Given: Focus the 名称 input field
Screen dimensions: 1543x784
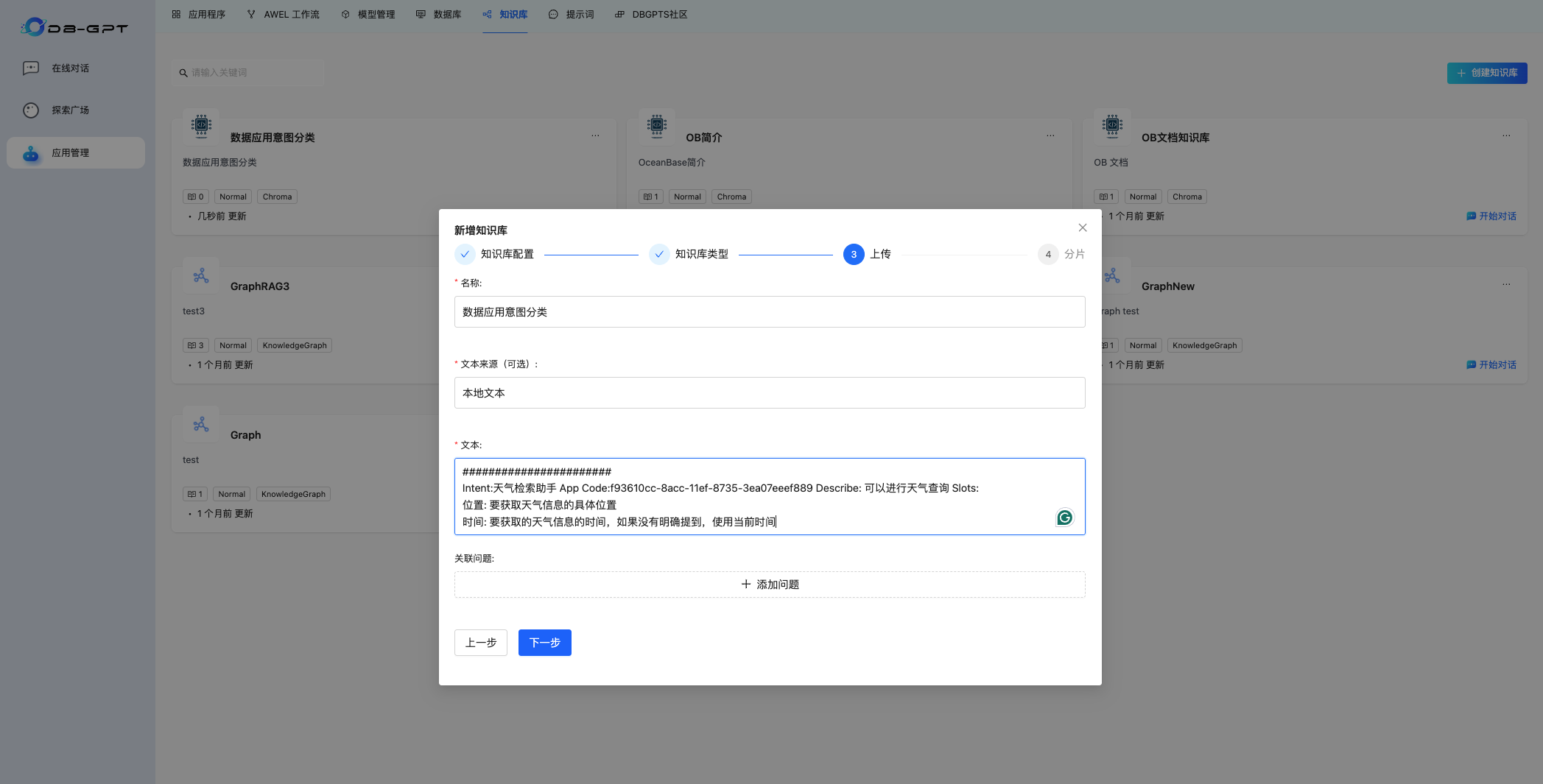Looking at the screenshot, I should pos(770,312).
